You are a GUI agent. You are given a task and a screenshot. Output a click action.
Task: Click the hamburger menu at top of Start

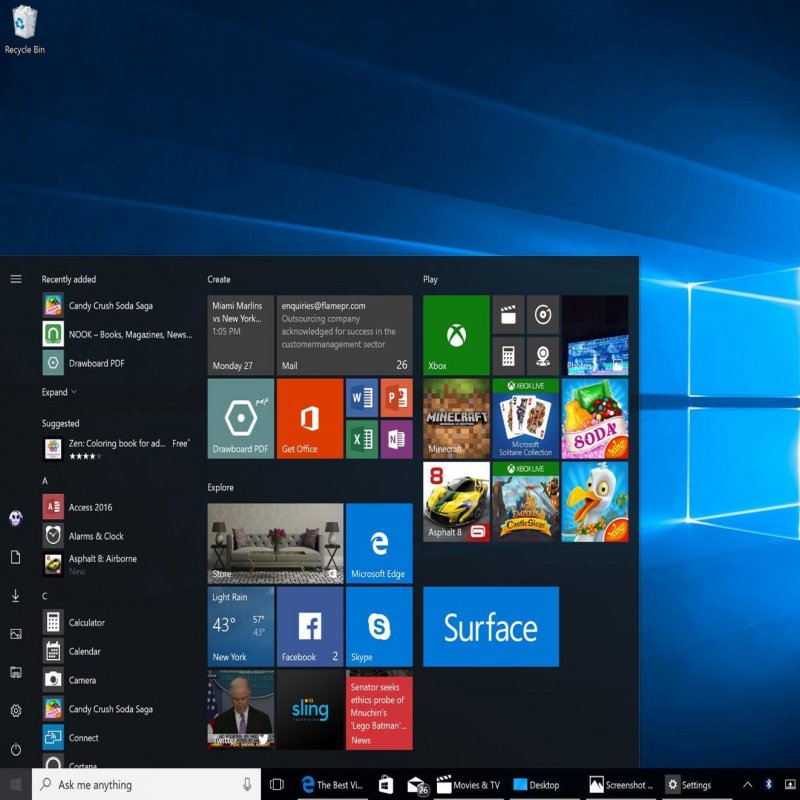pos(16,279)
